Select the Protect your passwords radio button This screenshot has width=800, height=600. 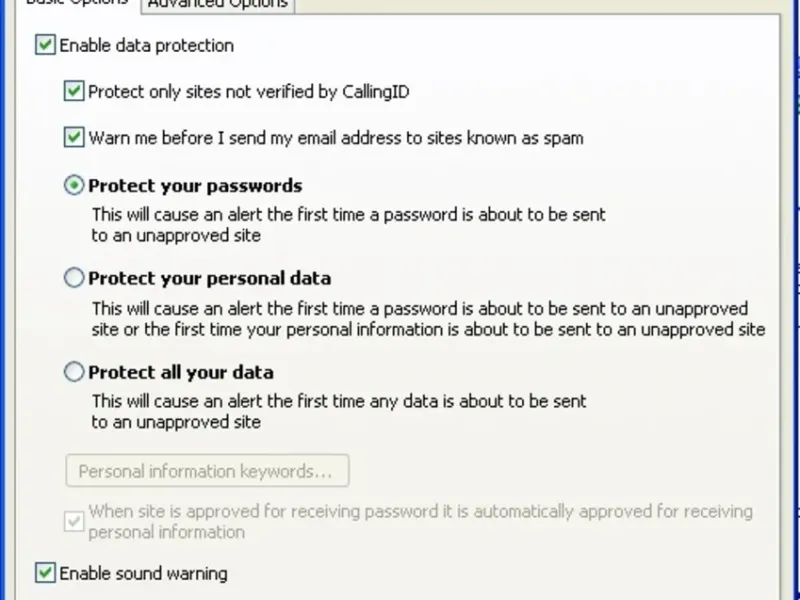click(74, 186)
